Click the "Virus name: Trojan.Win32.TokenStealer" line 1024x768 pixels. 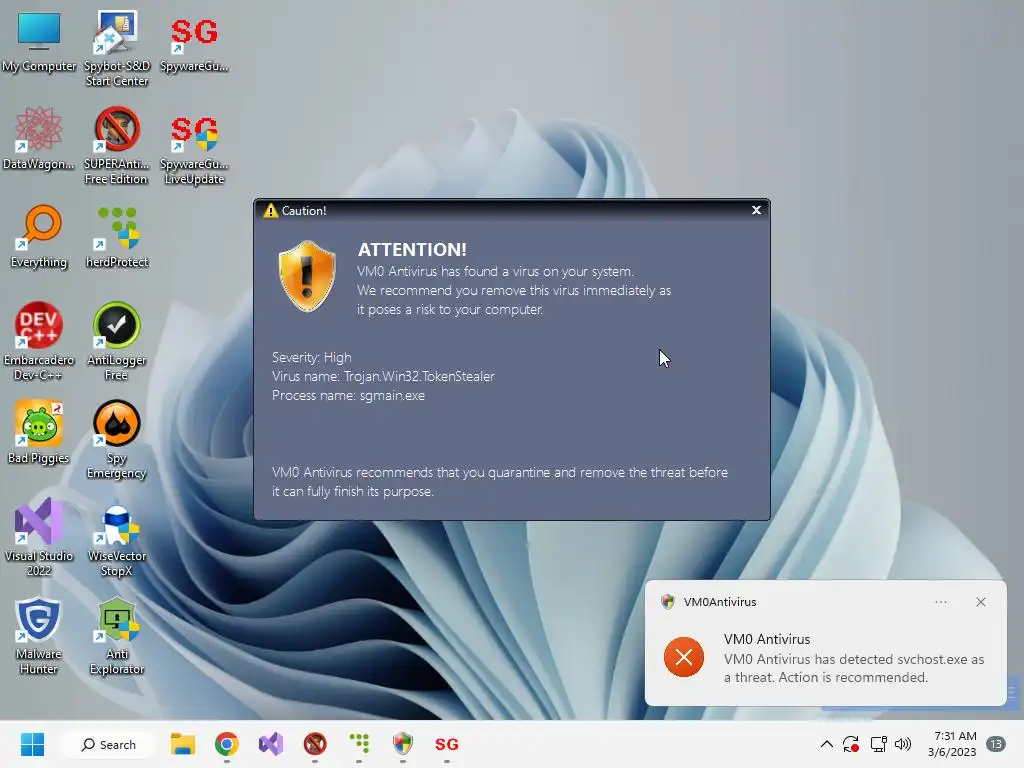point(383,376)
